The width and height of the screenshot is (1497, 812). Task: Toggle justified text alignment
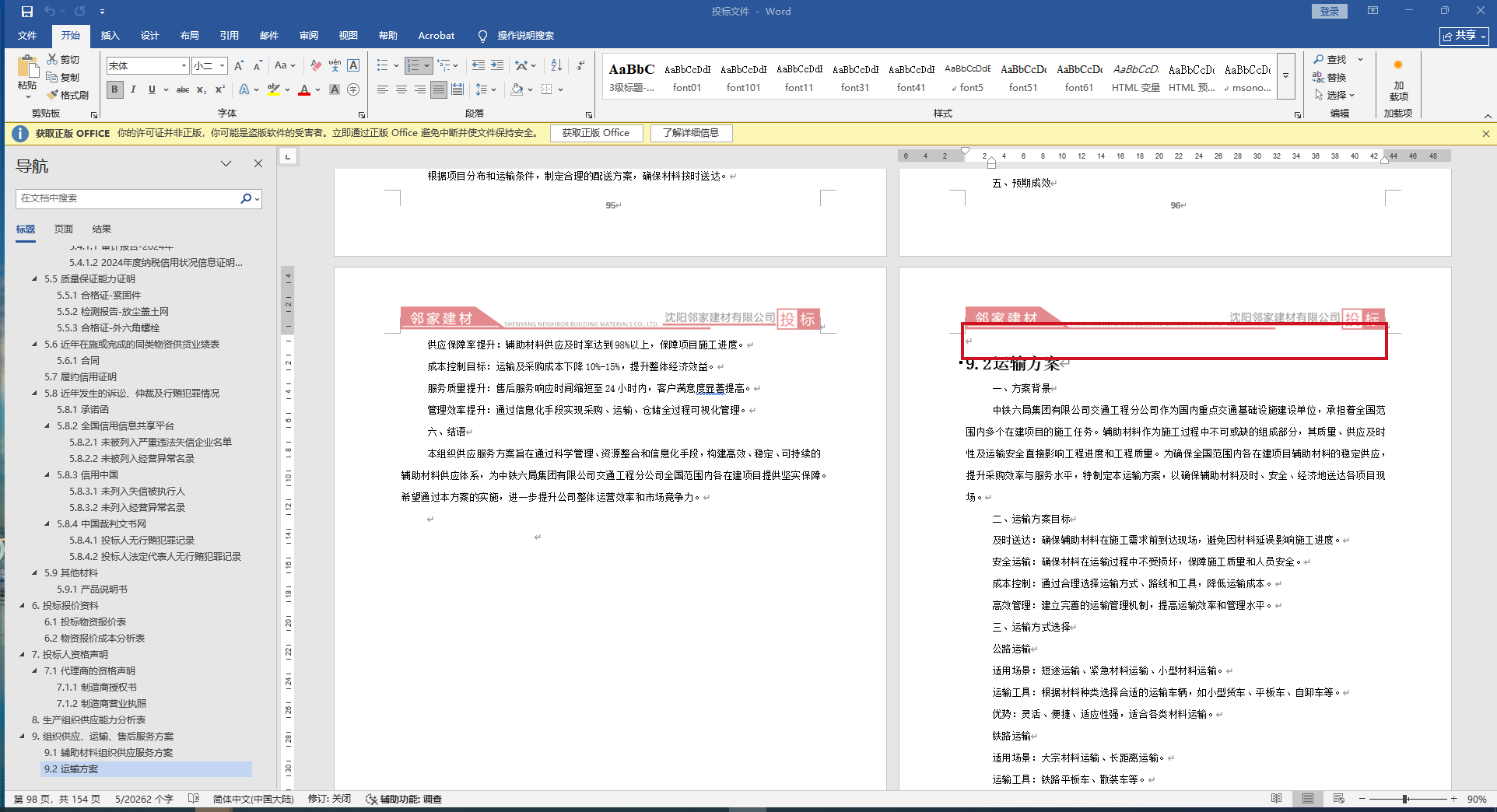coord(439,89)
